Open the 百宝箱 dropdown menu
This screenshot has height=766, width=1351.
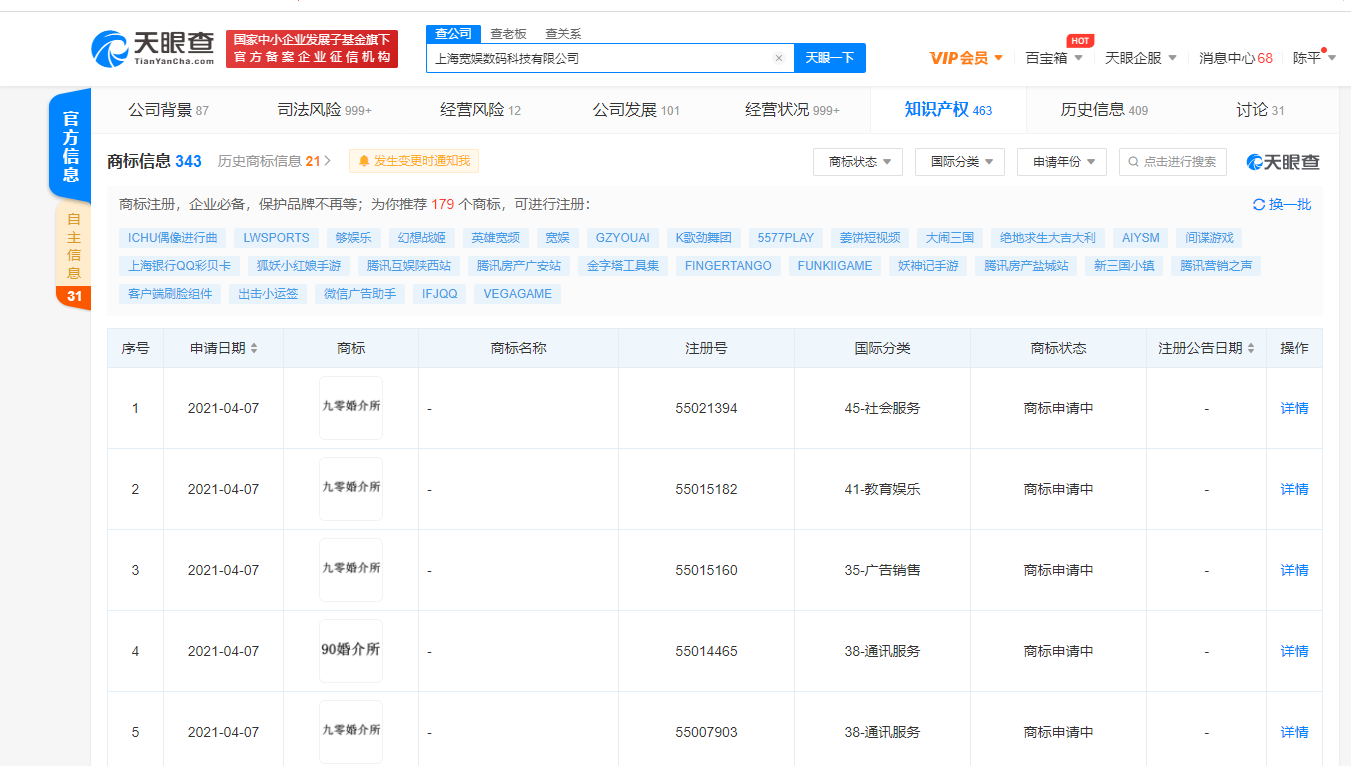click(x=1054, y=58)
